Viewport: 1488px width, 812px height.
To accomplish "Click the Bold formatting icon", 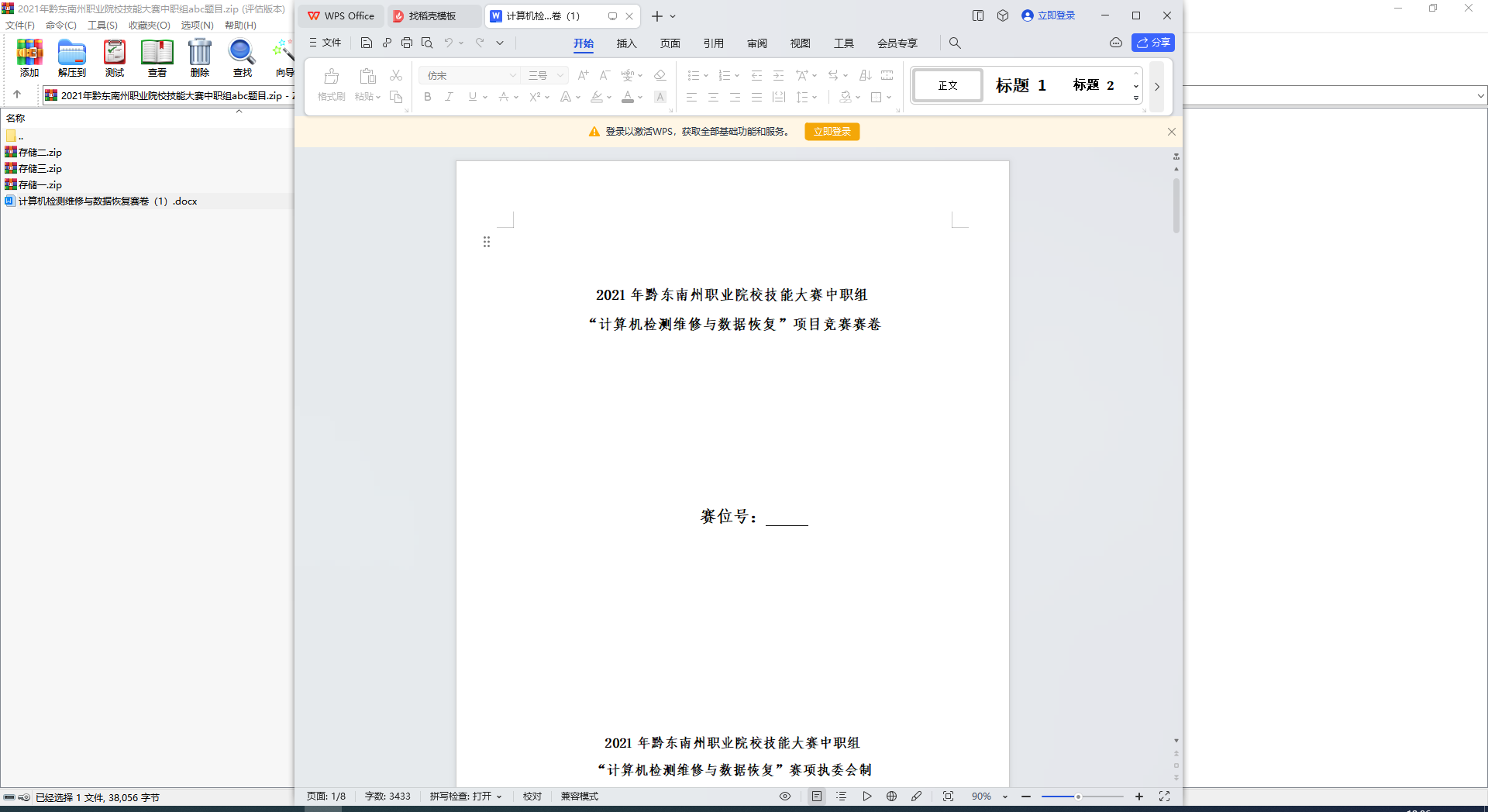I will 427,97.
